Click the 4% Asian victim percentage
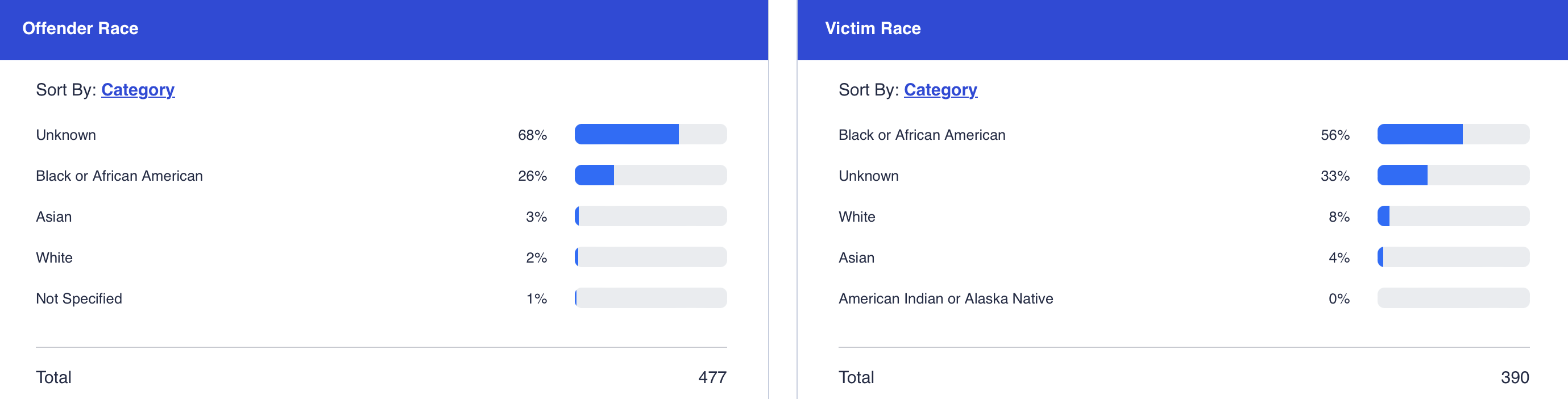The width and height of the screenshot is (1568, 399). [1338, 258]
